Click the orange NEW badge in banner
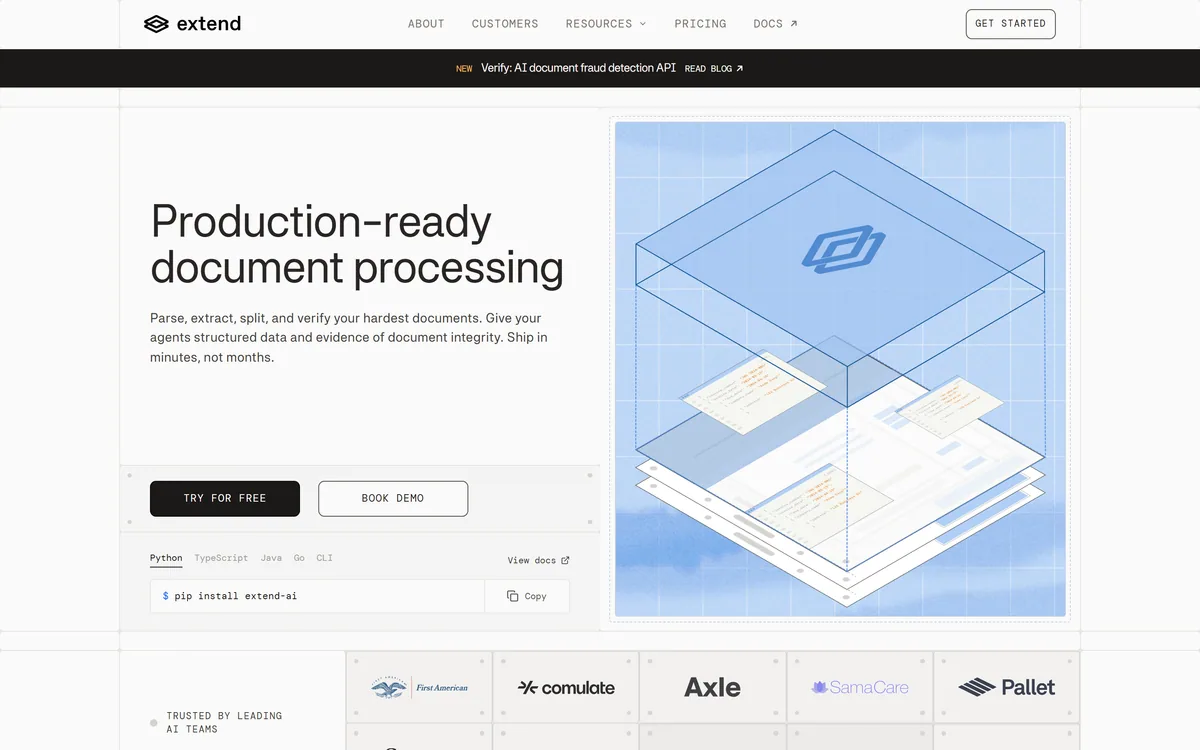This screenshot has width=1200, height=750. 464,69
